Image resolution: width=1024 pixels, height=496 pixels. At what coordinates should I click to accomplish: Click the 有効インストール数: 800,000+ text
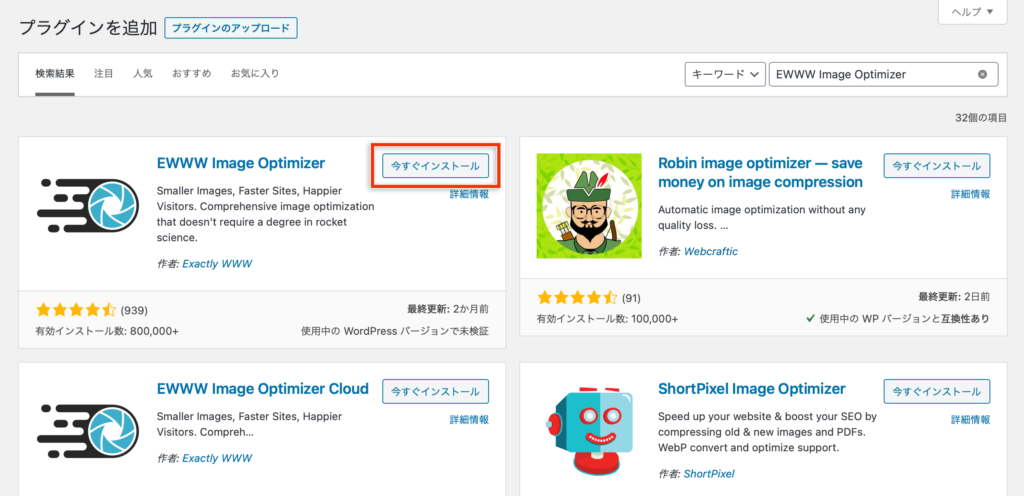coord(107,331)
